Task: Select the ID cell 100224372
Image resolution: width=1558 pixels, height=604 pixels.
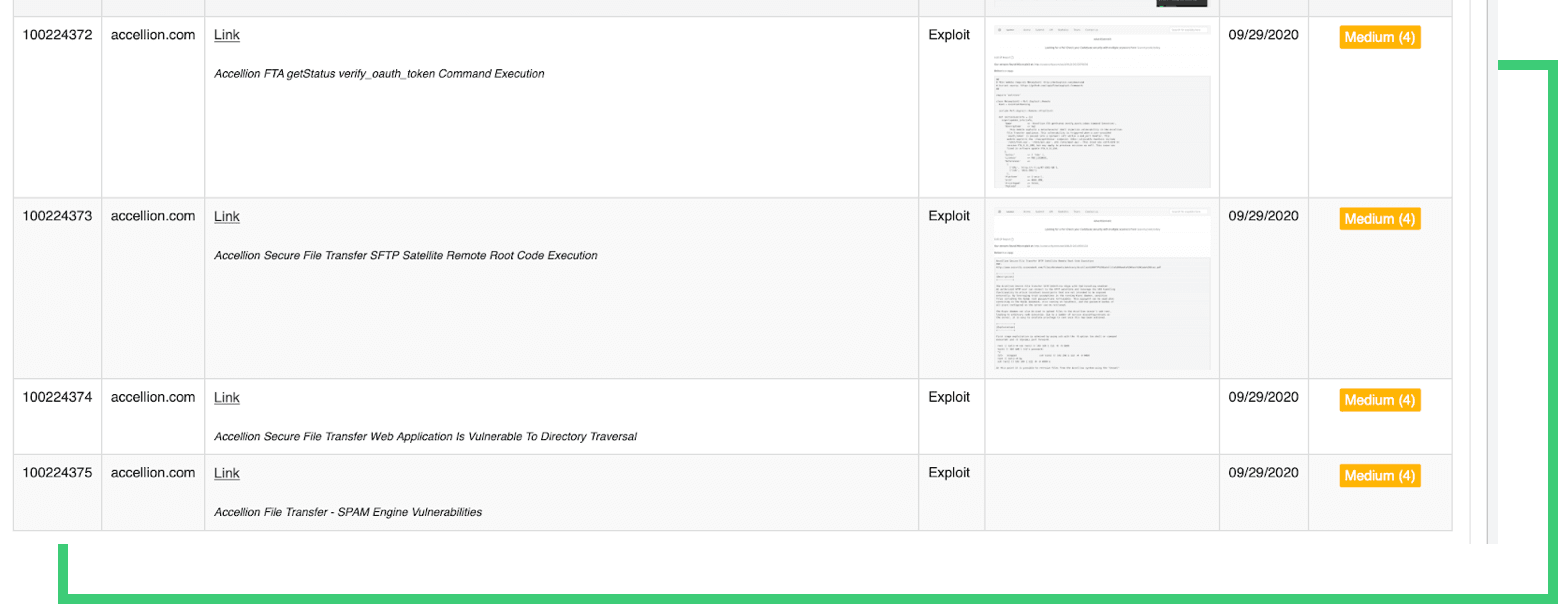Action: (x=57, y=35)
